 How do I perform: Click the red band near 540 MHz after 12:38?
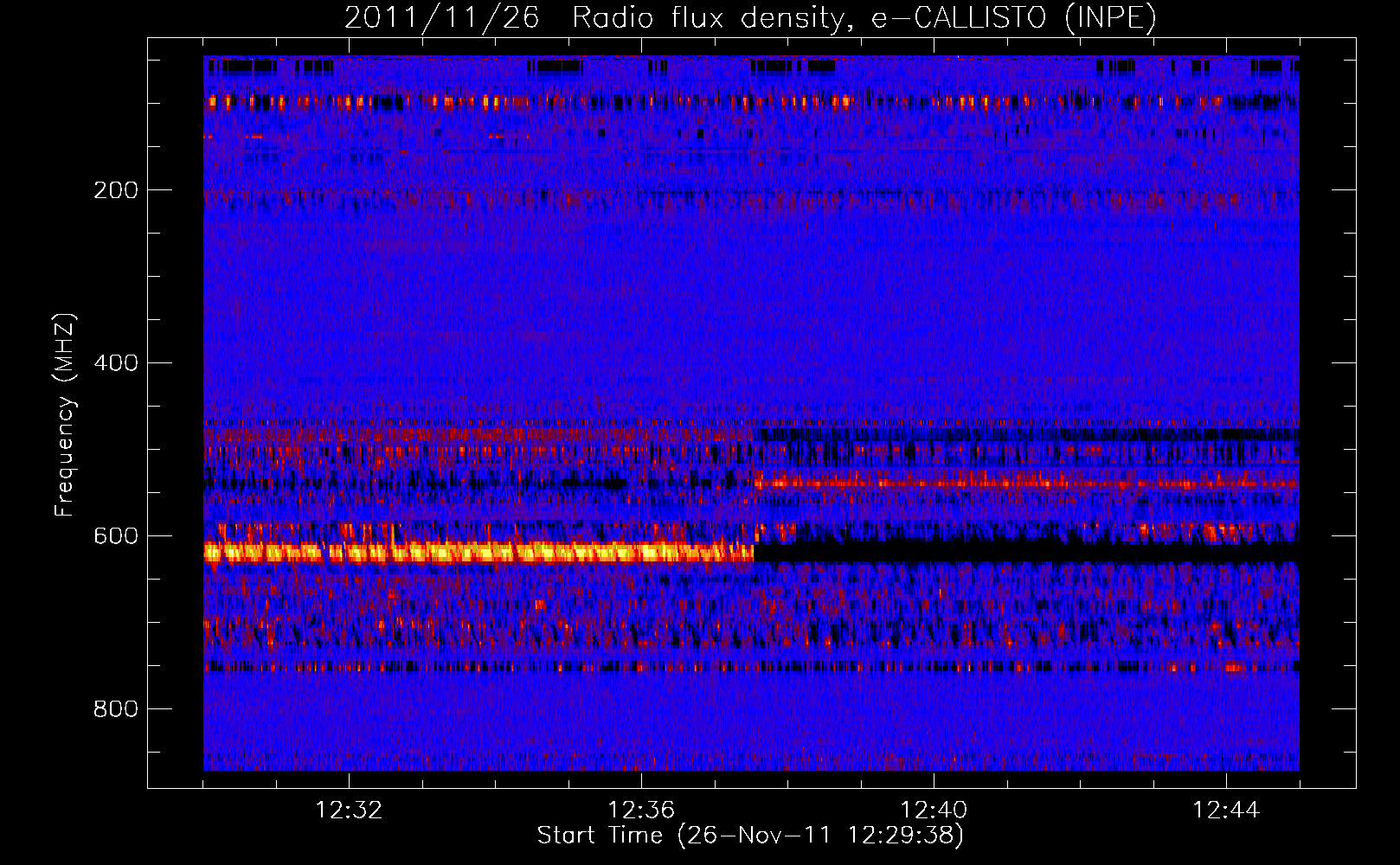pyautogui.click(x=1026, y=481)
